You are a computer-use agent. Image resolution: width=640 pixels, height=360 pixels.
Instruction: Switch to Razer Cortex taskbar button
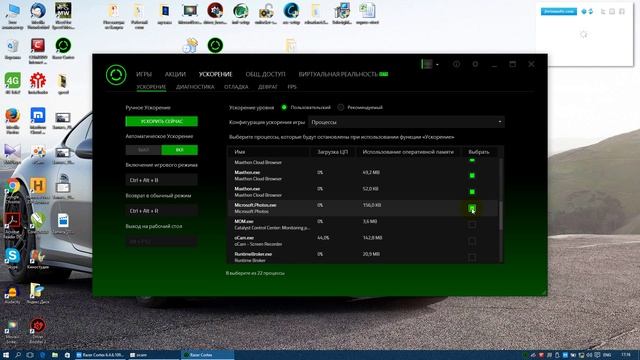[x=207, y=355]
